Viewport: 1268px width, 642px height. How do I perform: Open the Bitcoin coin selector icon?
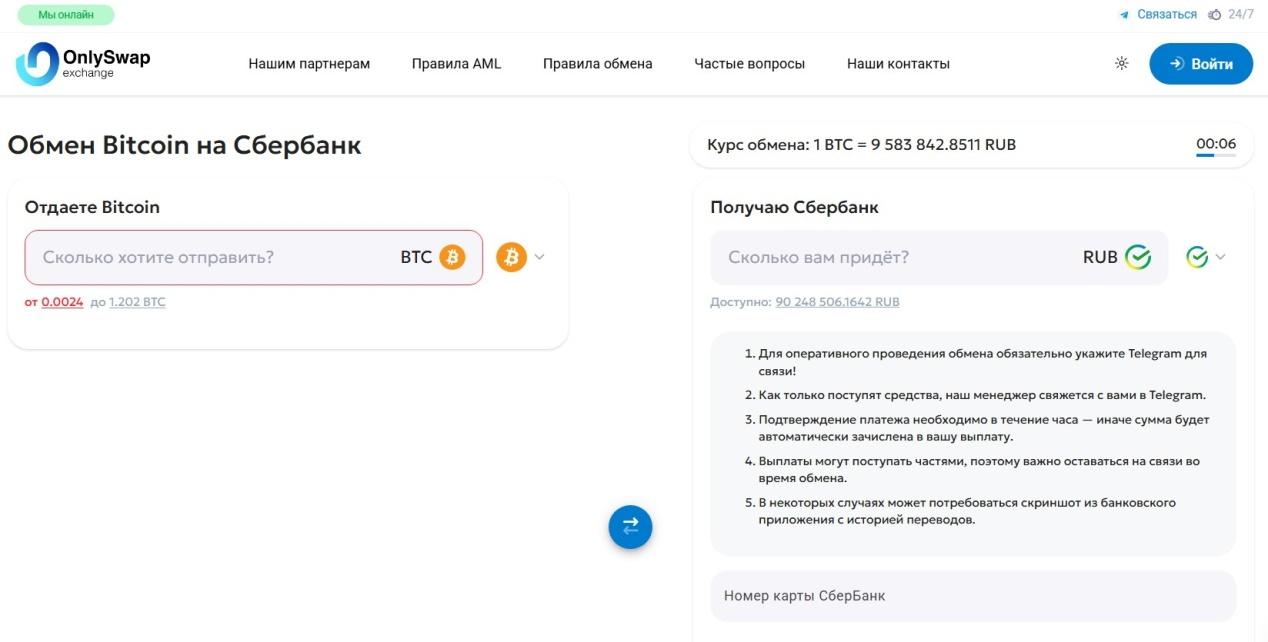510,256
